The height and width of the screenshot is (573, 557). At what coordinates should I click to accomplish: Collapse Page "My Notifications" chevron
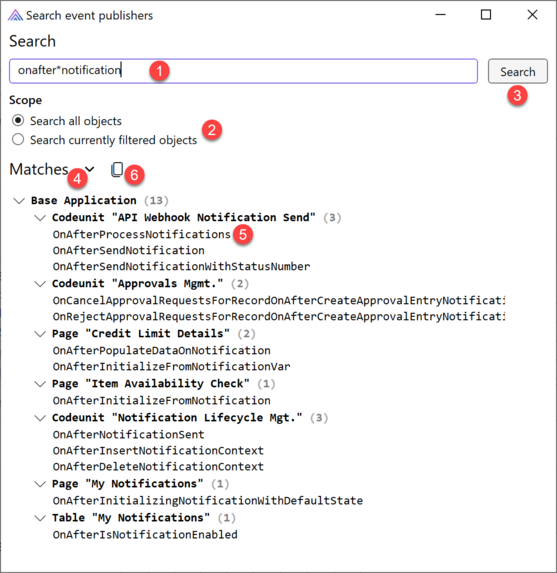(x=40, y=484)
